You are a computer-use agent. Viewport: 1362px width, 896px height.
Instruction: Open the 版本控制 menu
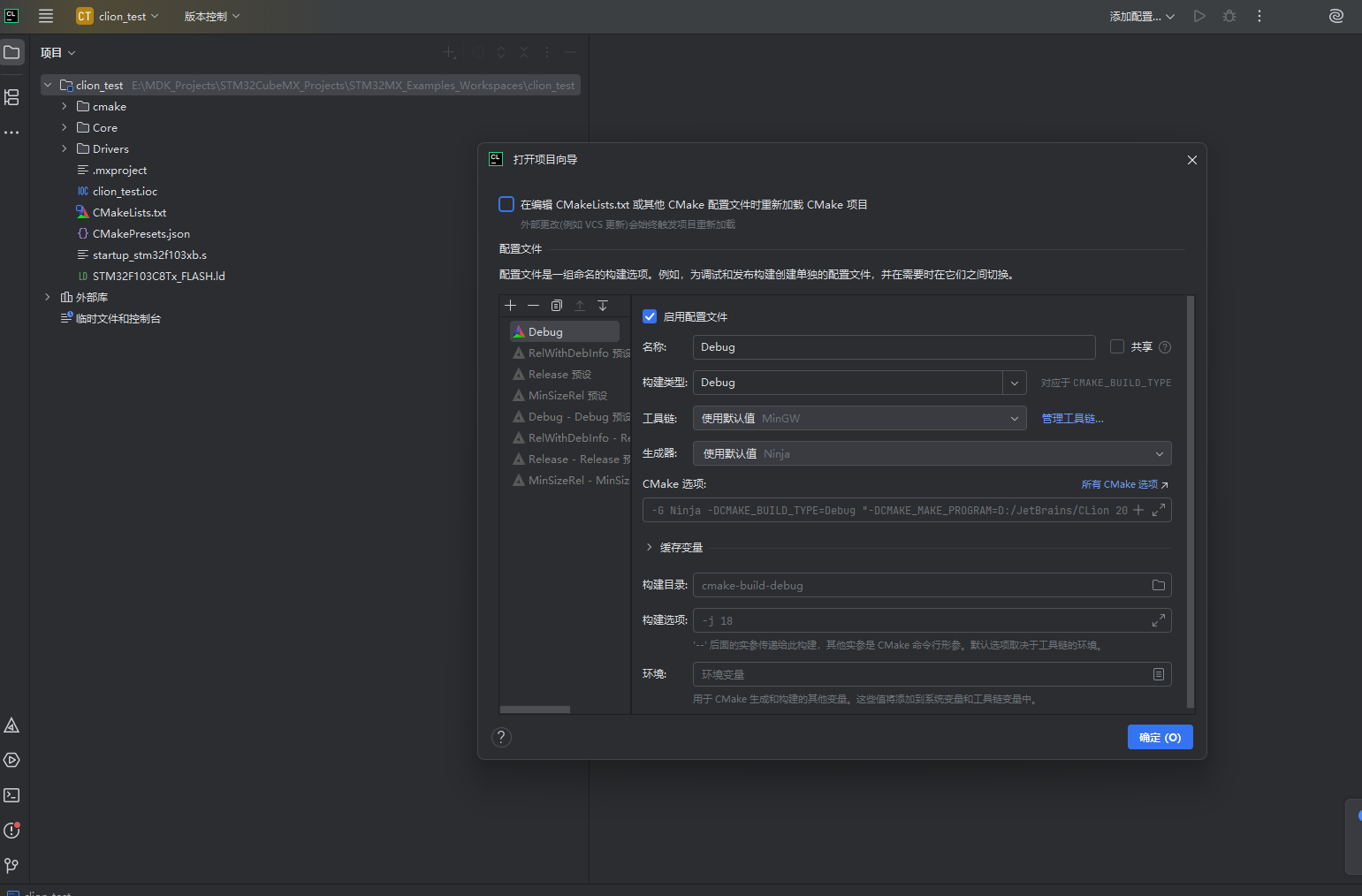(x=212, y=16)
